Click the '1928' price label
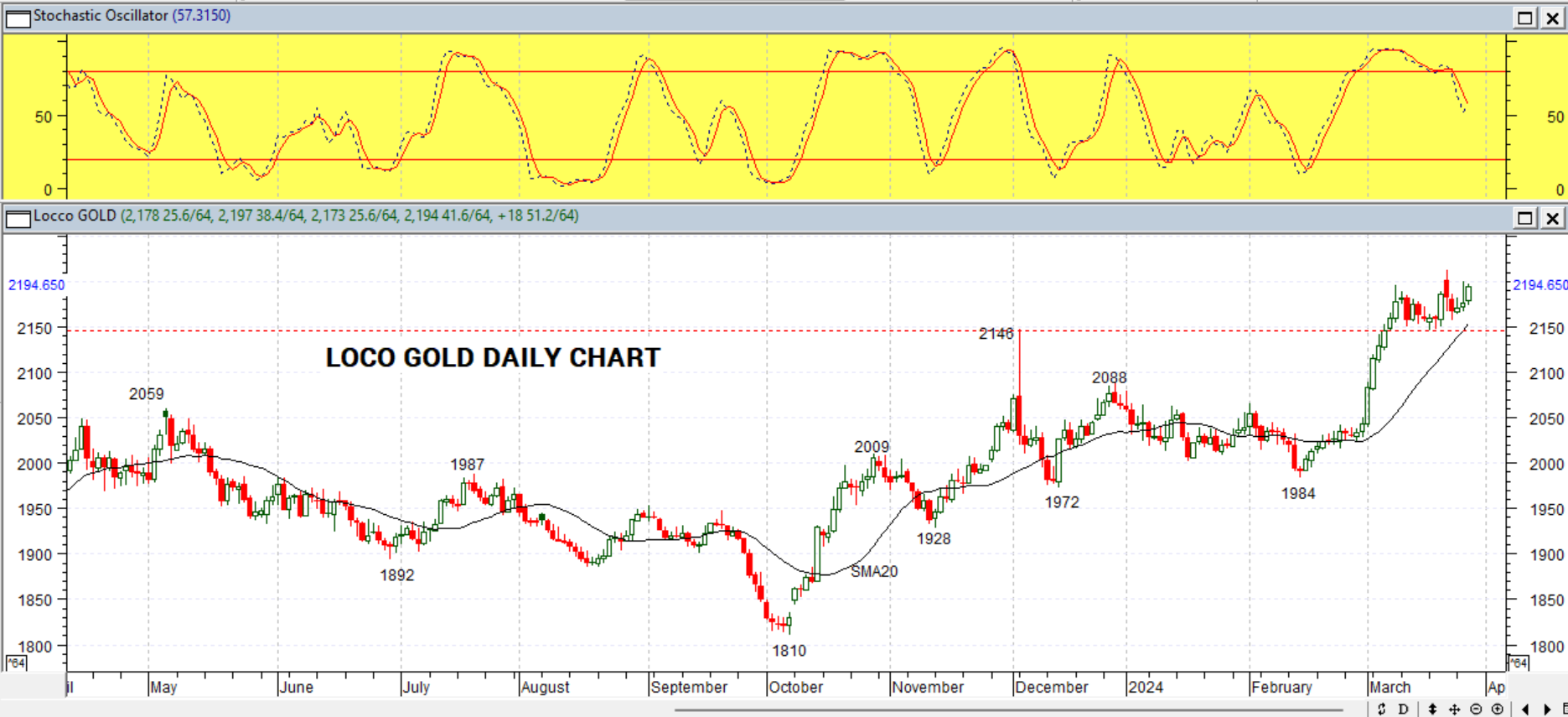1568x717 pixels. [x=934, y=539]
